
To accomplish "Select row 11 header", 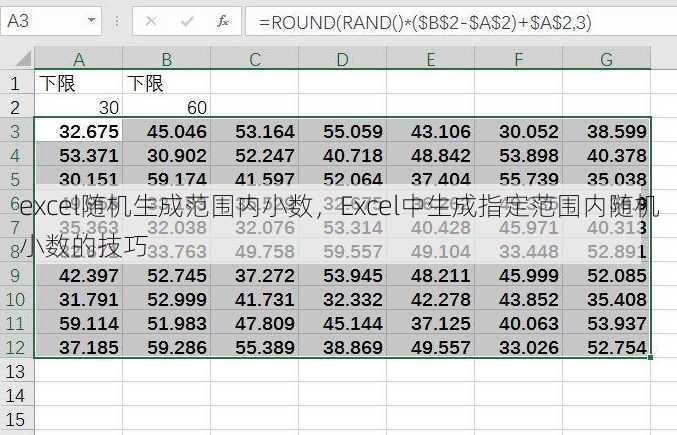I will tap(16, 323).
